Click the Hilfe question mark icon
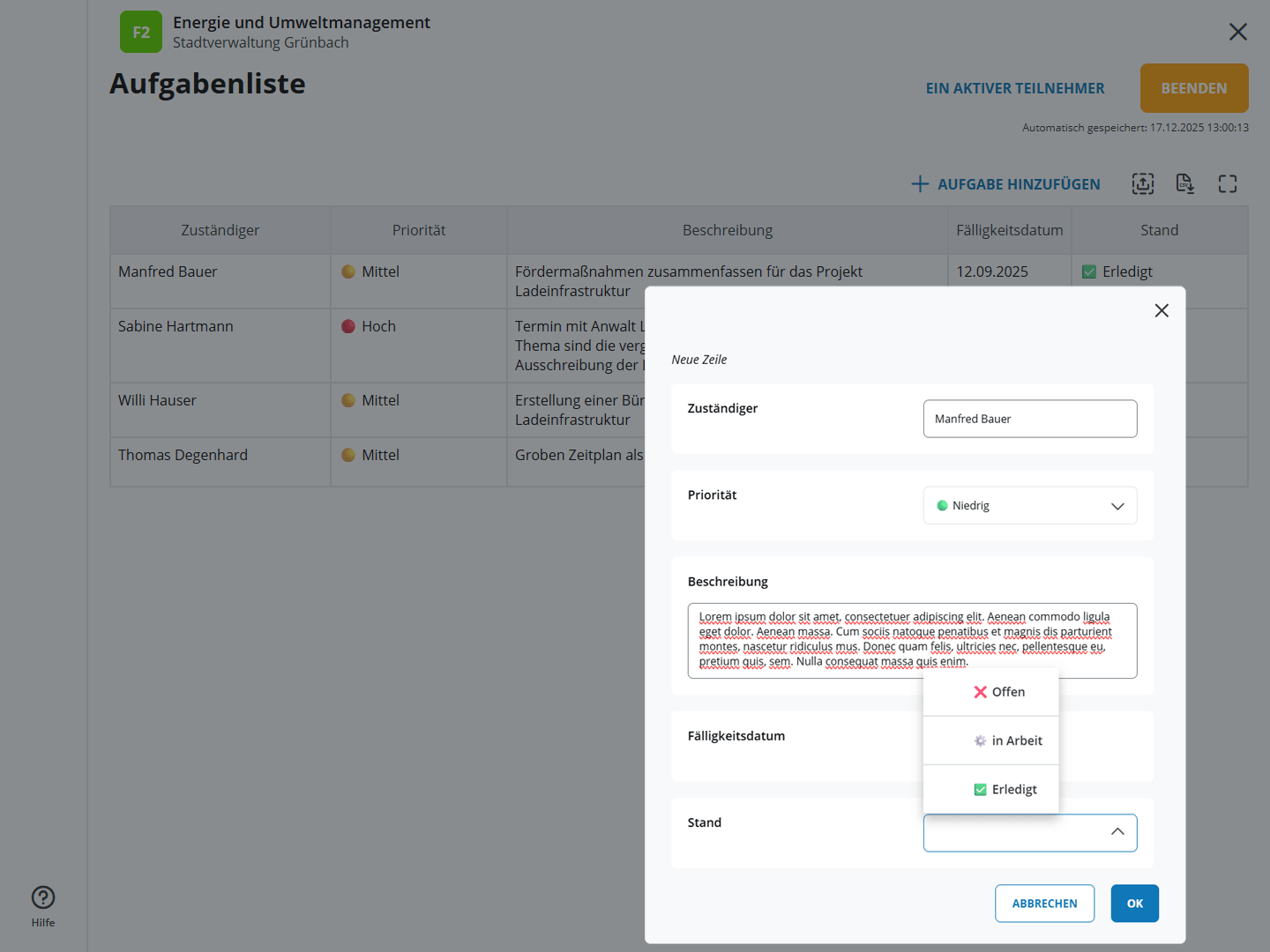 (x=43, y=897)
